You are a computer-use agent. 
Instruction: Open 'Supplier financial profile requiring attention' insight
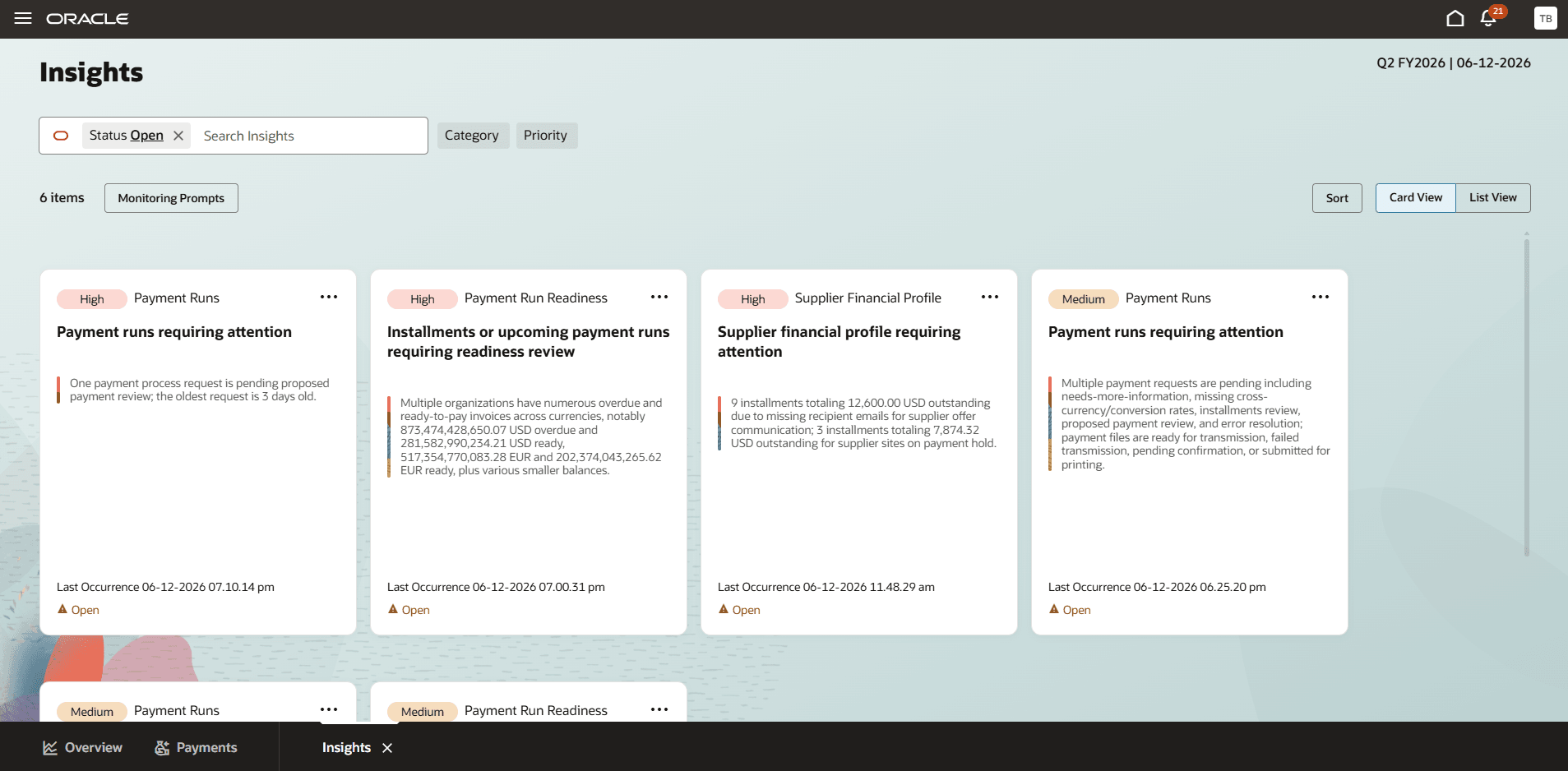click(839, 342)
